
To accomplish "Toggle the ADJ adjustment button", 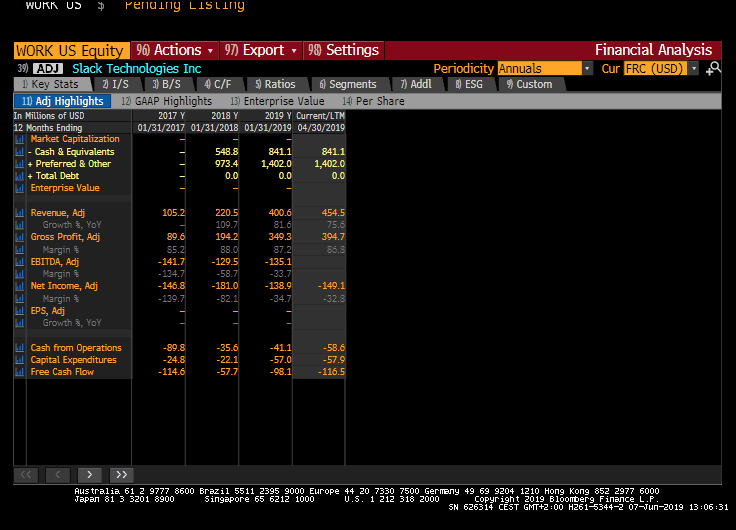I will point(48,69).
